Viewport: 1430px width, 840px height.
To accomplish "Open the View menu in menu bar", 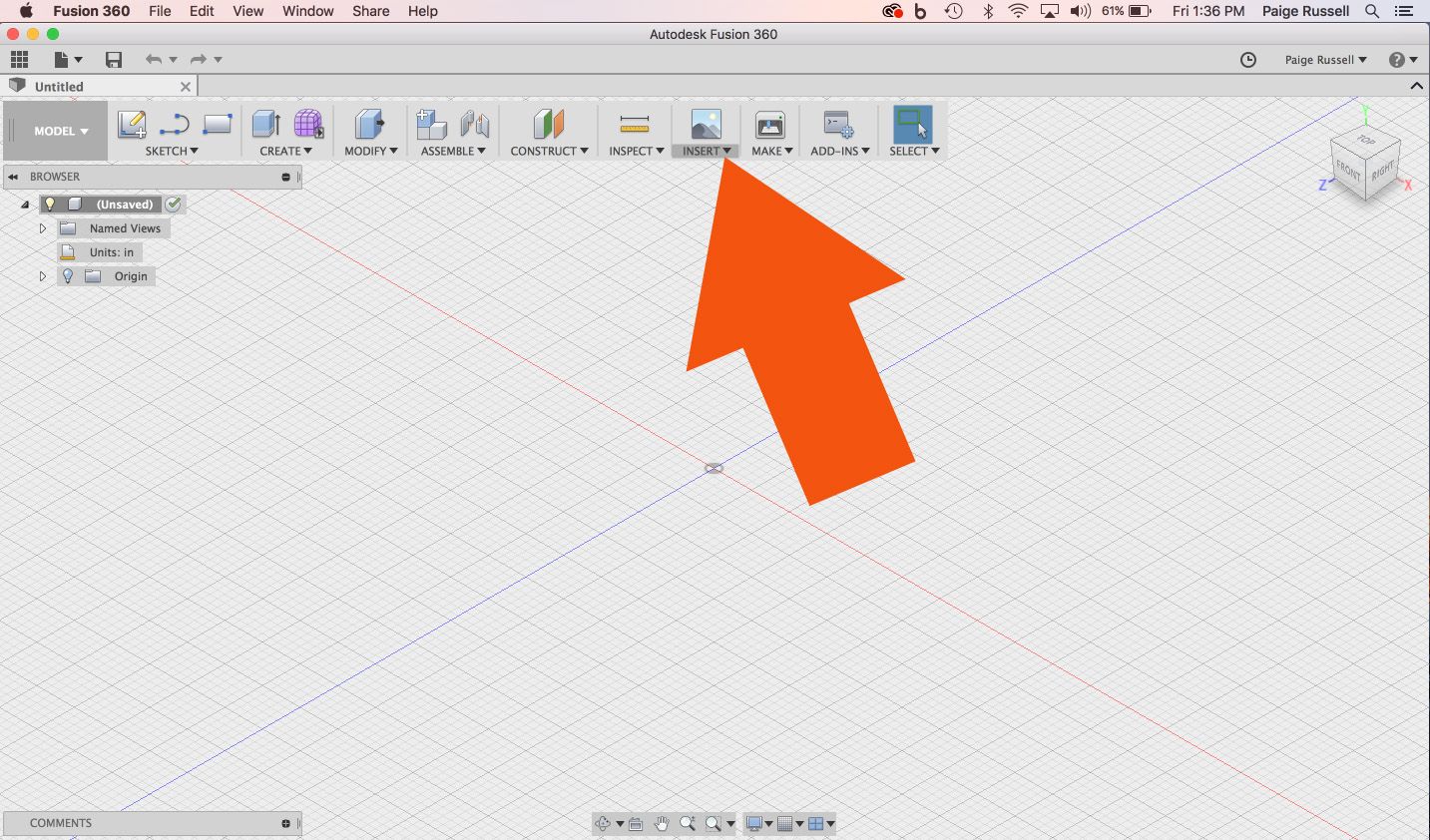I will click(248, 11).
